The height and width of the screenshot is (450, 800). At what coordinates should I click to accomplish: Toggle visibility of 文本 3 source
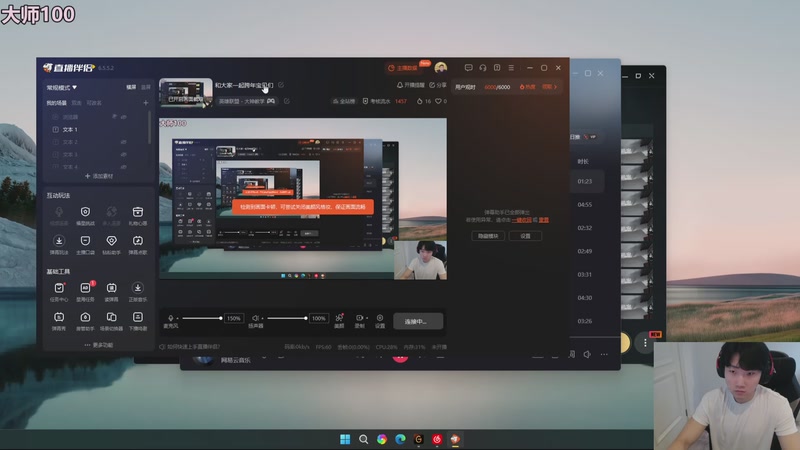coord(123,154)
